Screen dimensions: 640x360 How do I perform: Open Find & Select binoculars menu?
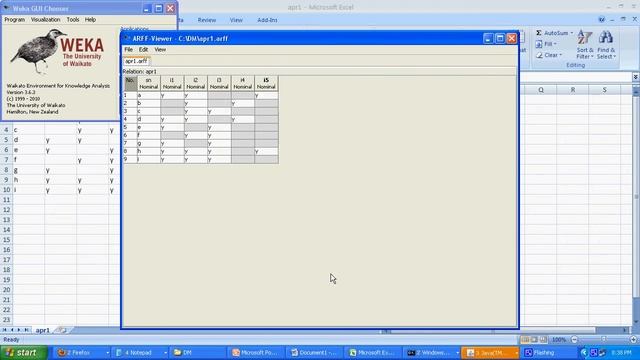click(606, 45)
